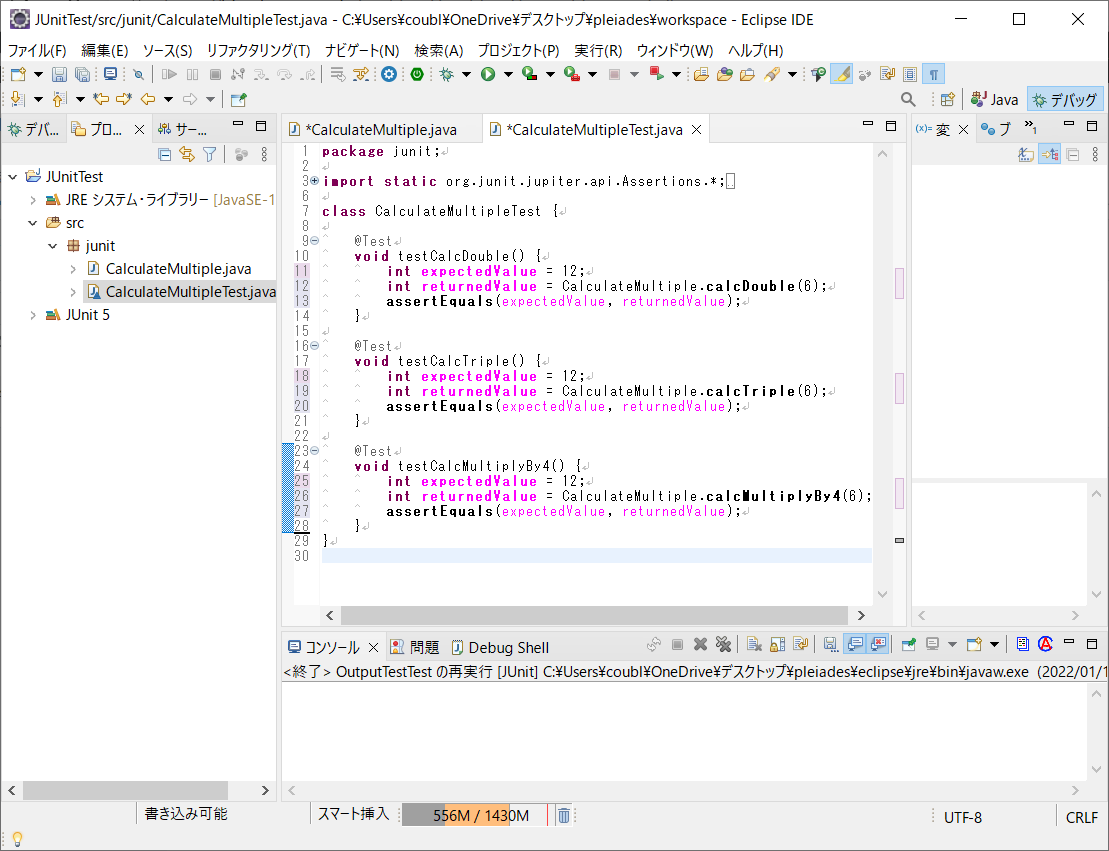Click the Skip All Breakpoints icon

coord(139,74)
